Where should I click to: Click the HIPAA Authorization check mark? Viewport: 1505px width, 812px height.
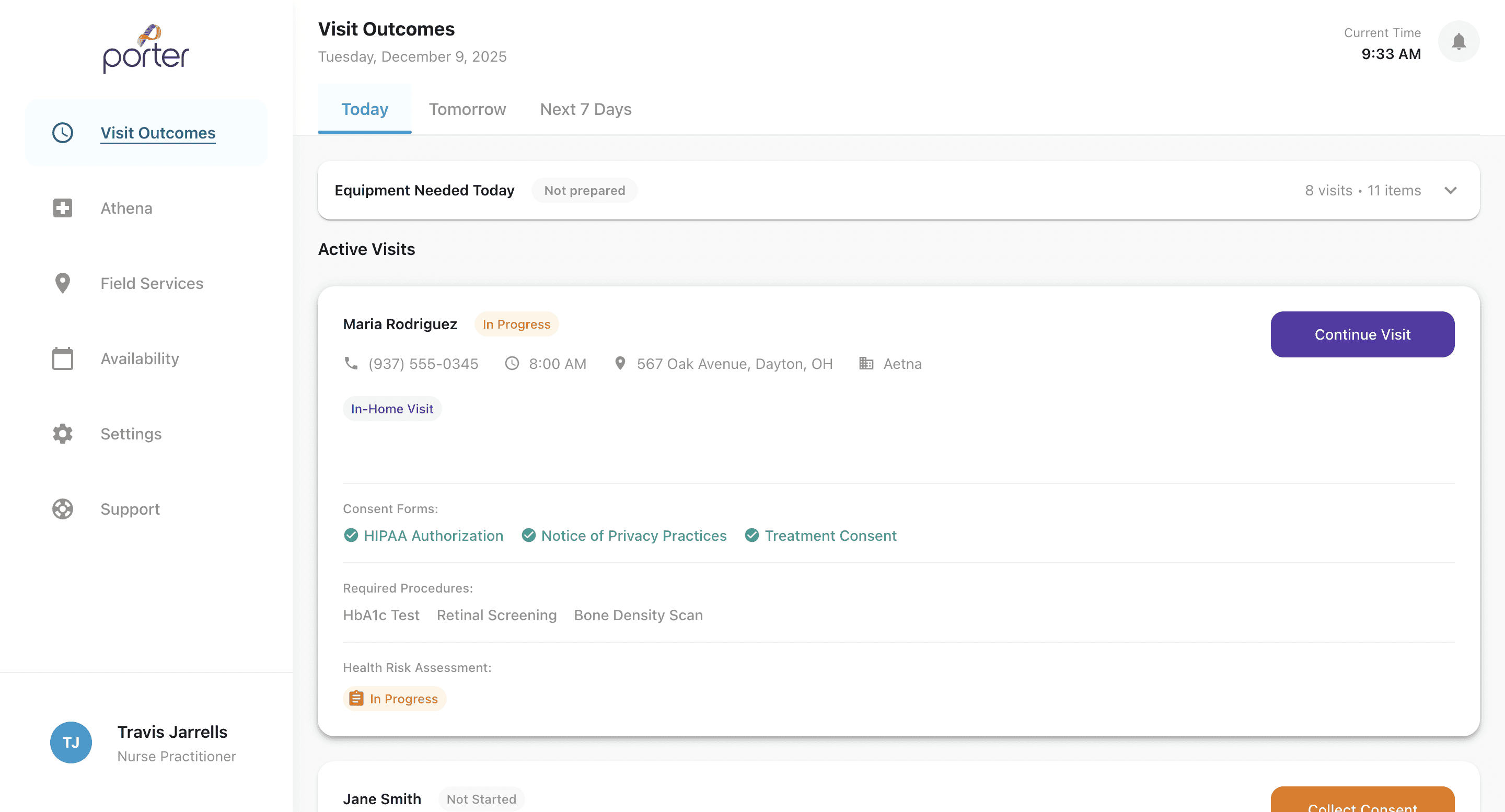pyautogui.click(x=351, y=535)
